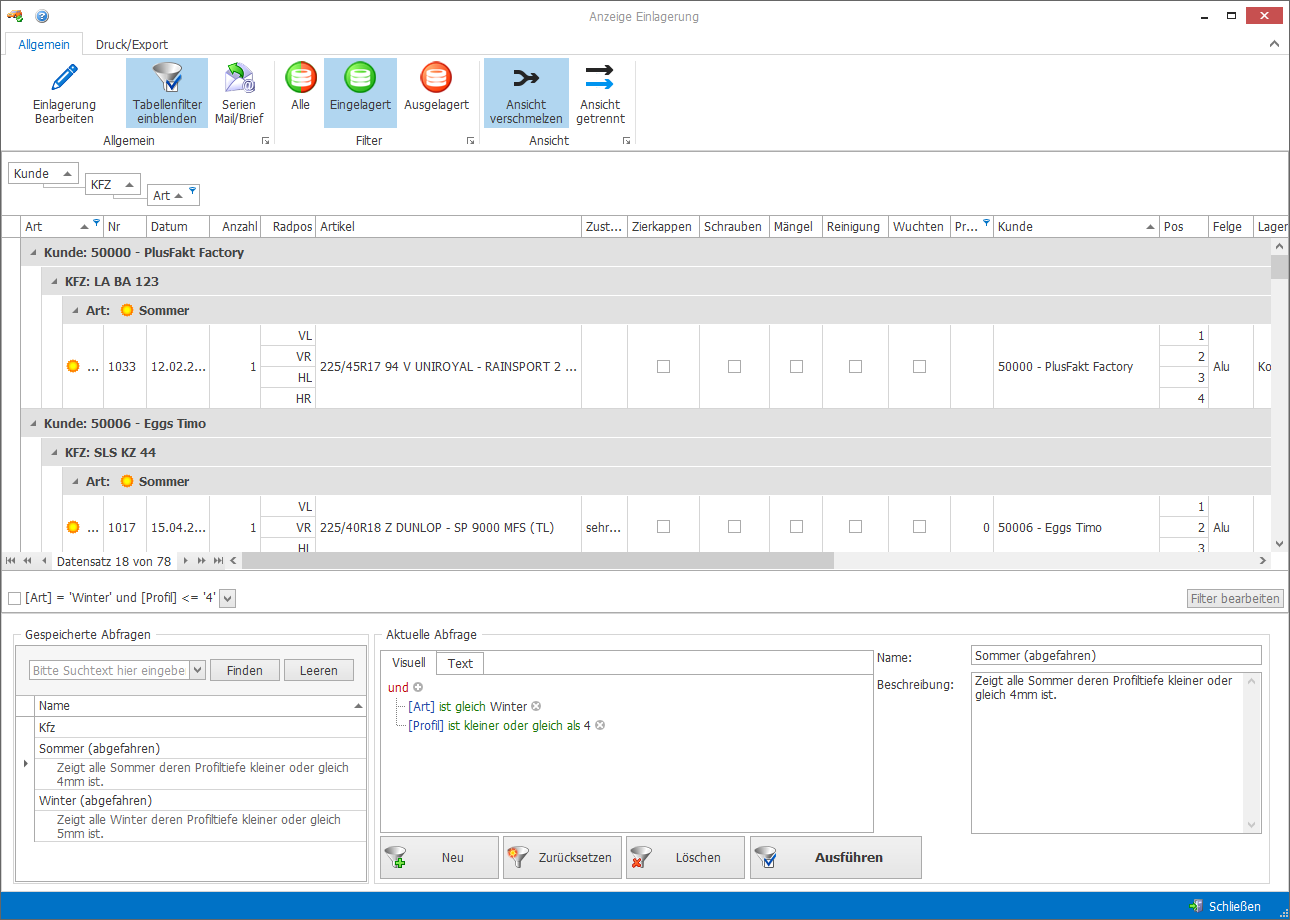The width and height of the screenshot is (1290, 920).
Task: Select the Winter (abgefahren) saved query
Action: tap(200, 800)
